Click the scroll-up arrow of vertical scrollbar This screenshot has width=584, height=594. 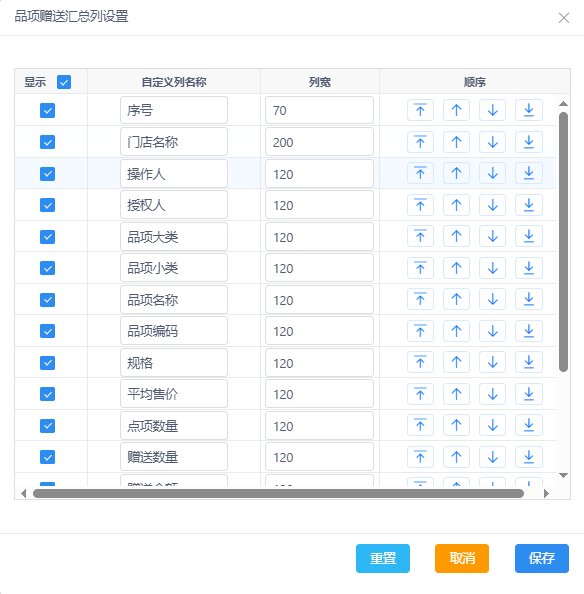point(563,103)
